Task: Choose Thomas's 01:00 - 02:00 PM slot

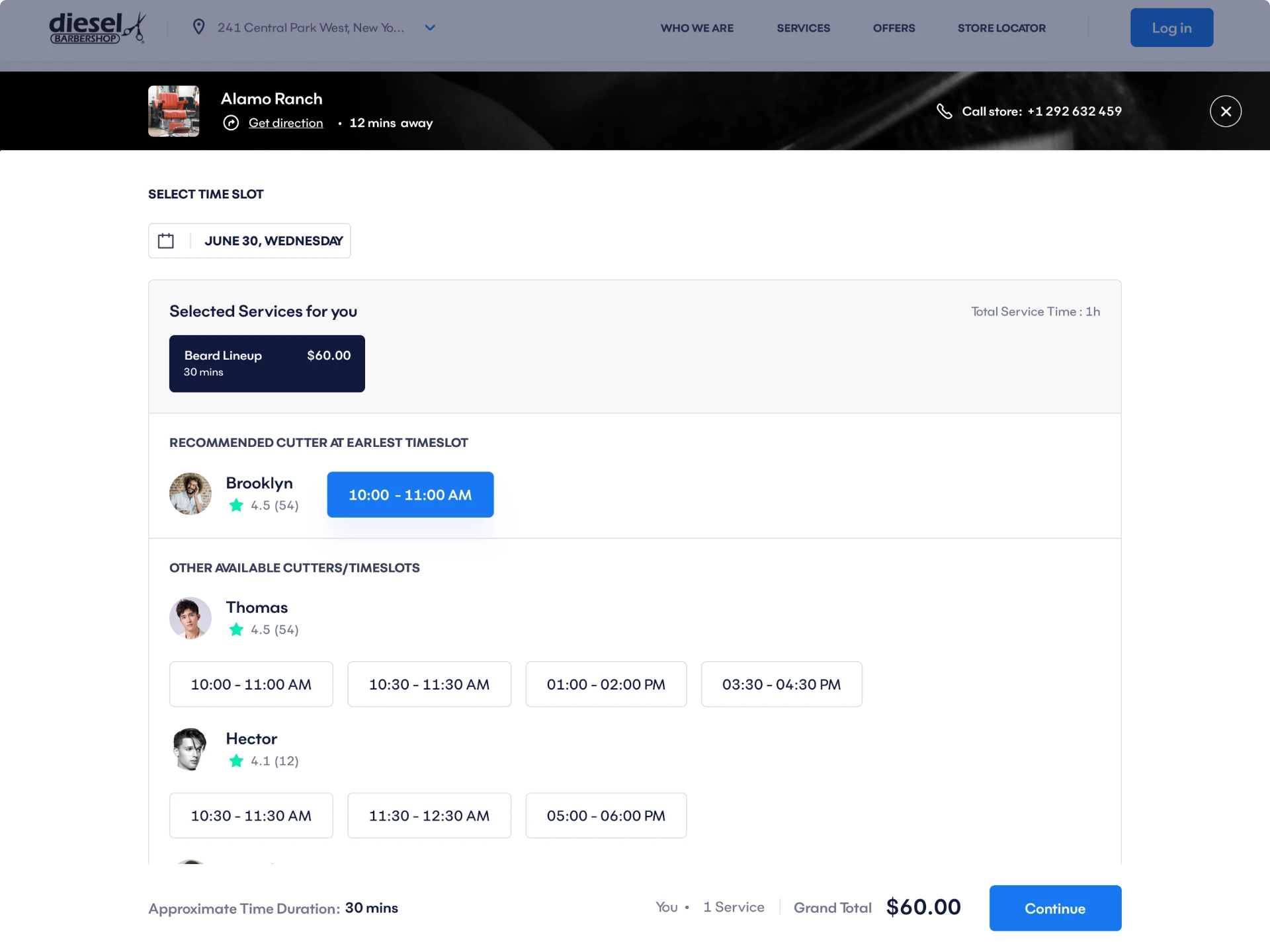Action: pyautogui.click(x=606, y=684)
